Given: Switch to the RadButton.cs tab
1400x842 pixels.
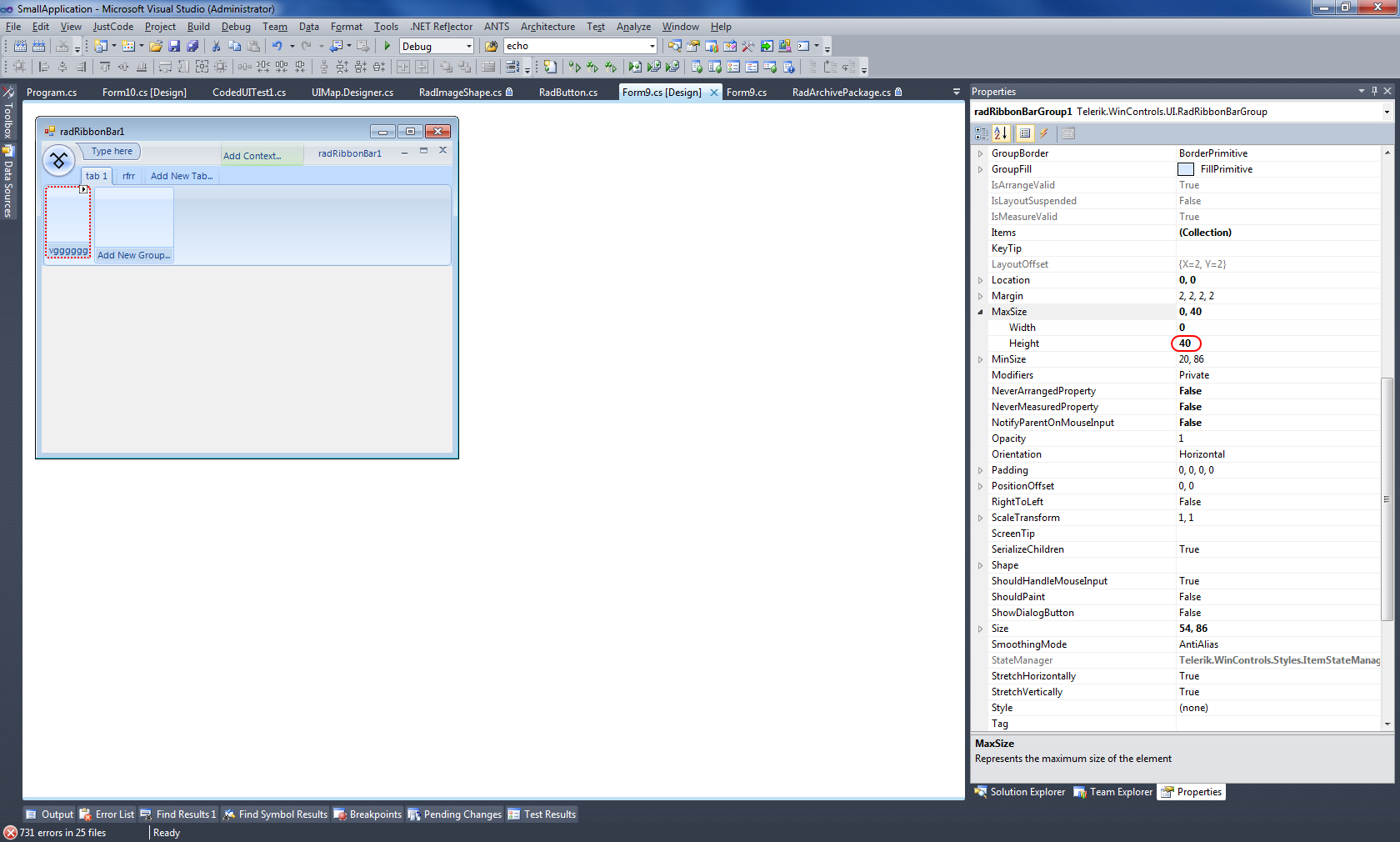Looking at the screenshot, I should tap(568, 93).
